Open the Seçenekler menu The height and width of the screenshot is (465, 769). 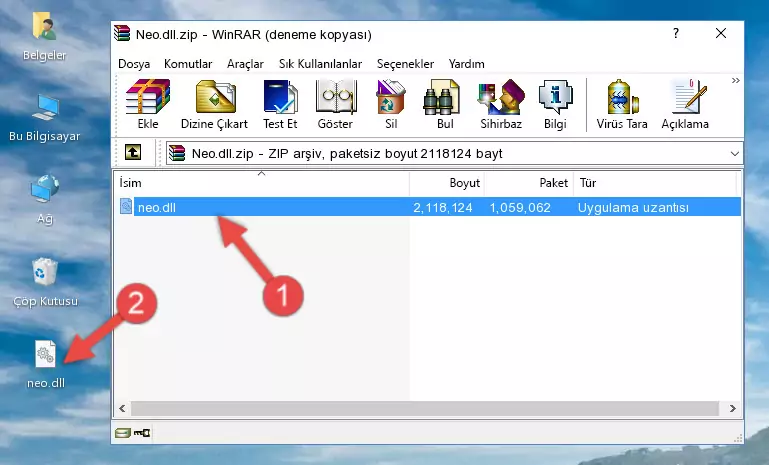point(405,64)
